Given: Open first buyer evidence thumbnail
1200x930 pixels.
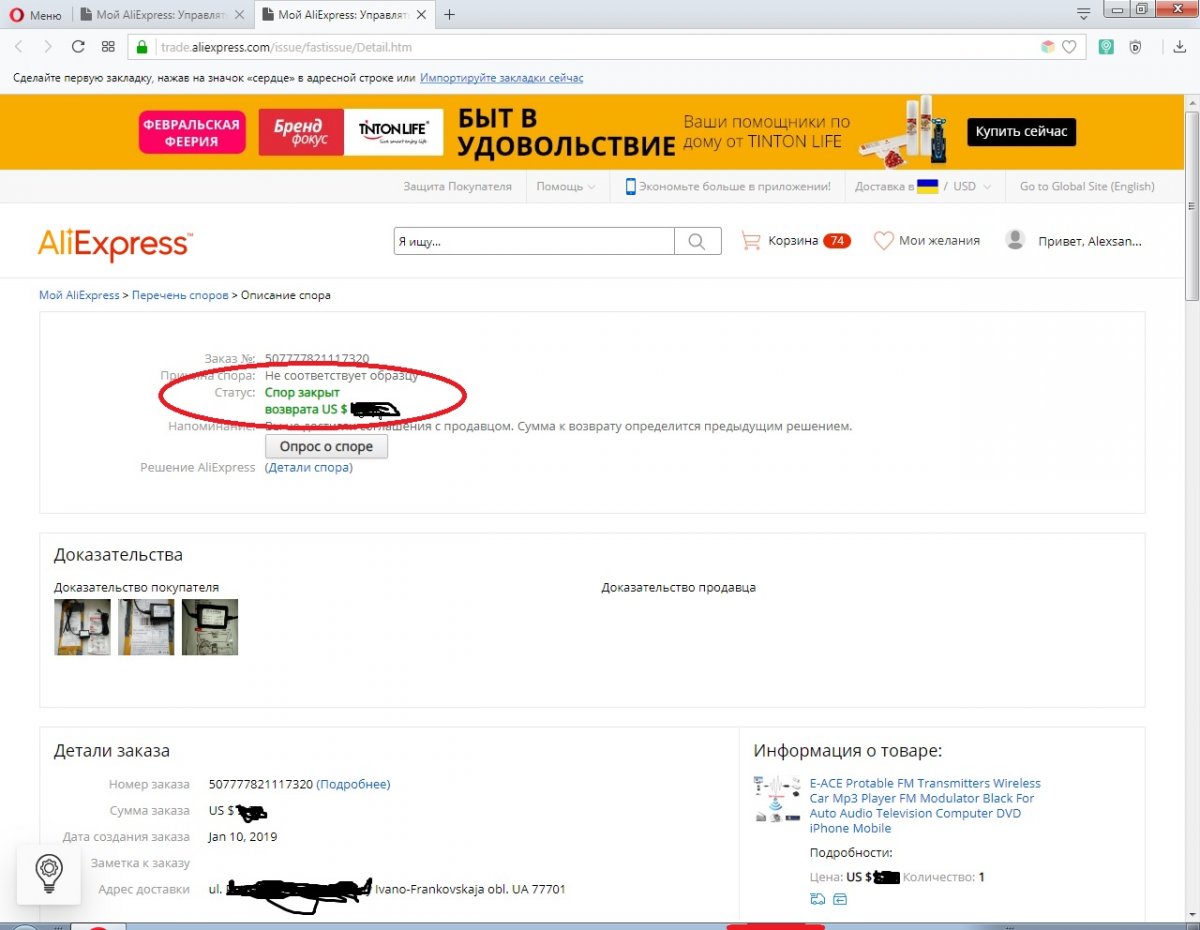Looking at the screenshot, I should [82, 627].
